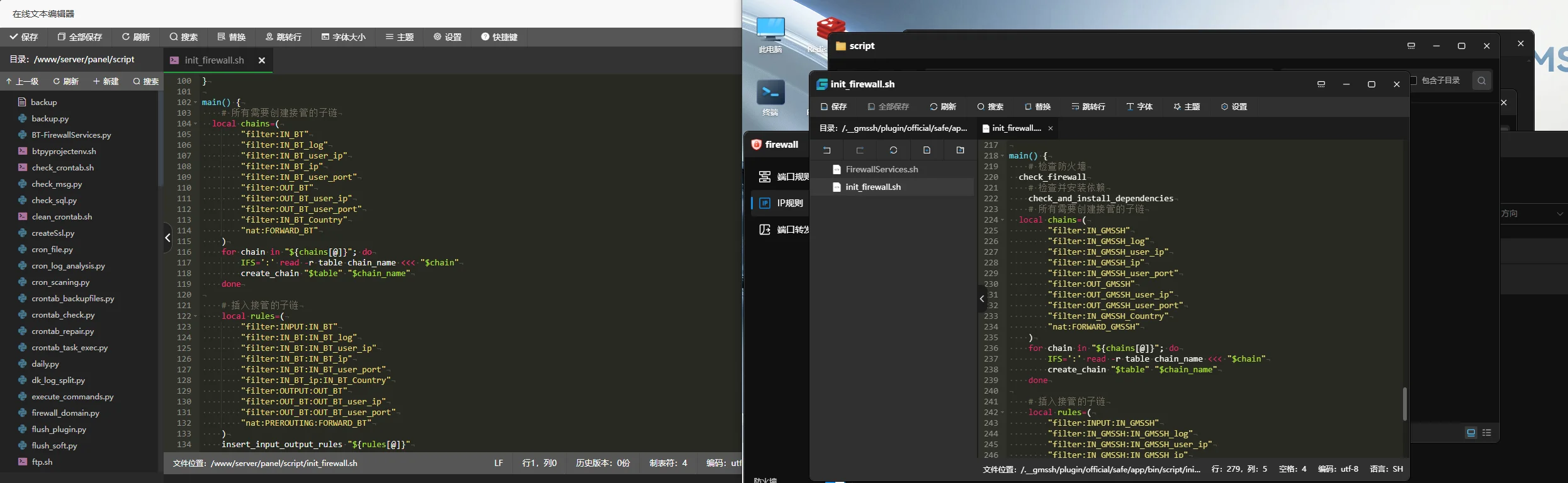This screenshot has width=1568, height=483.
Task: Click the right editor vertical scrollbar thumb
Action: tap(1404, 404)
